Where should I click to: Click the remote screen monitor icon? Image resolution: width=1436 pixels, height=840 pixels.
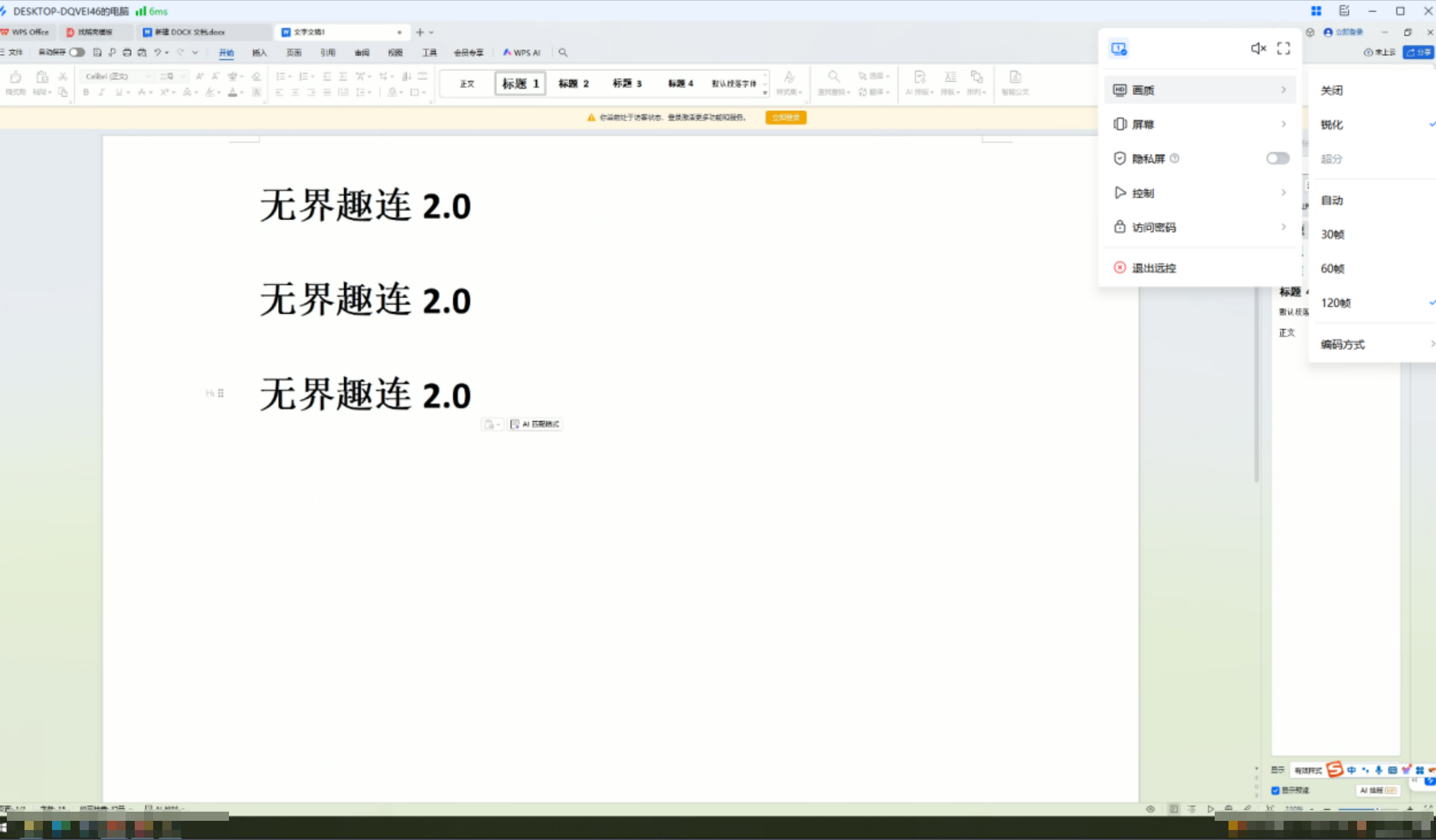click(x=1119, y=49)
